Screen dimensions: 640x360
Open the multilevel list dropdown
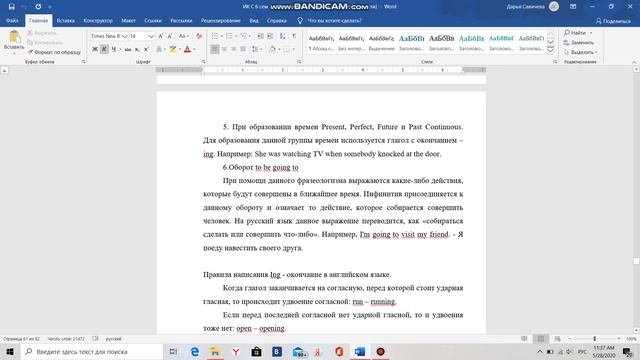coord(251,36)
